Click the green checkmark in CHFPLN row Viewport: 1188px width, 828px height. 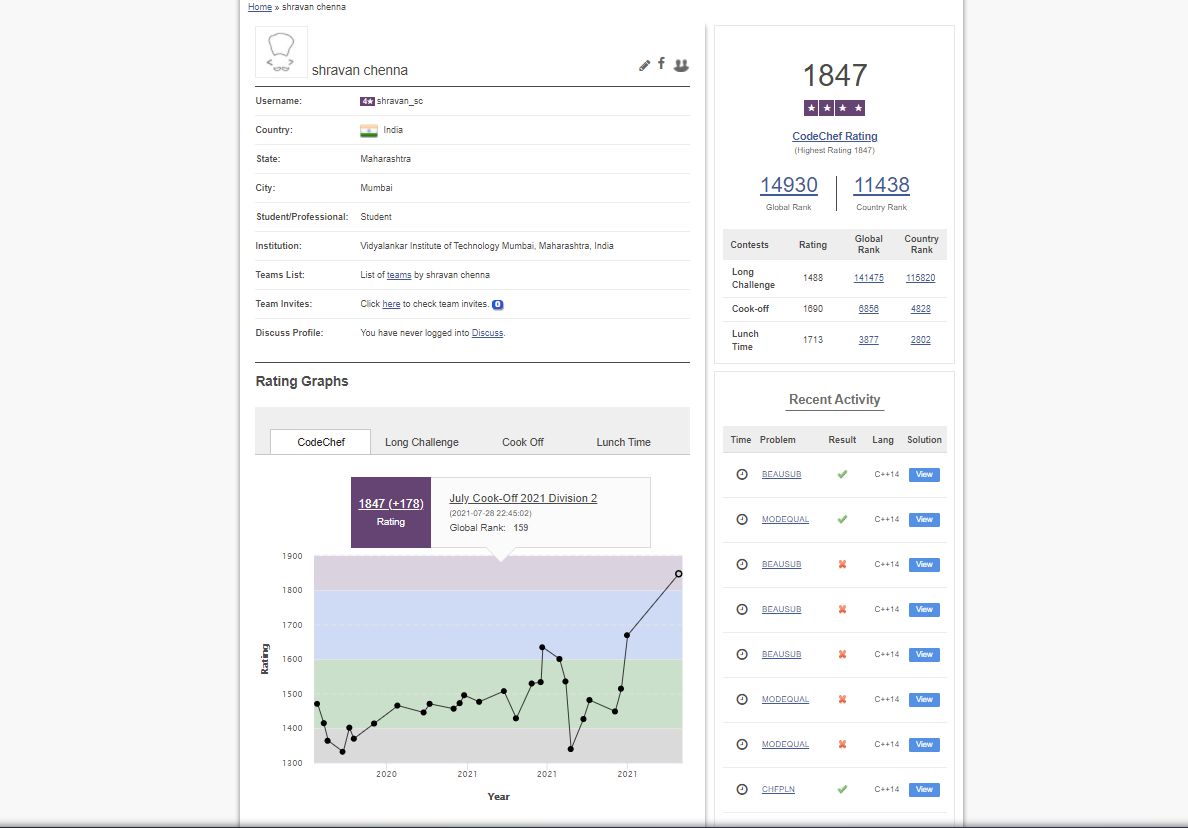tap(842, 789)
